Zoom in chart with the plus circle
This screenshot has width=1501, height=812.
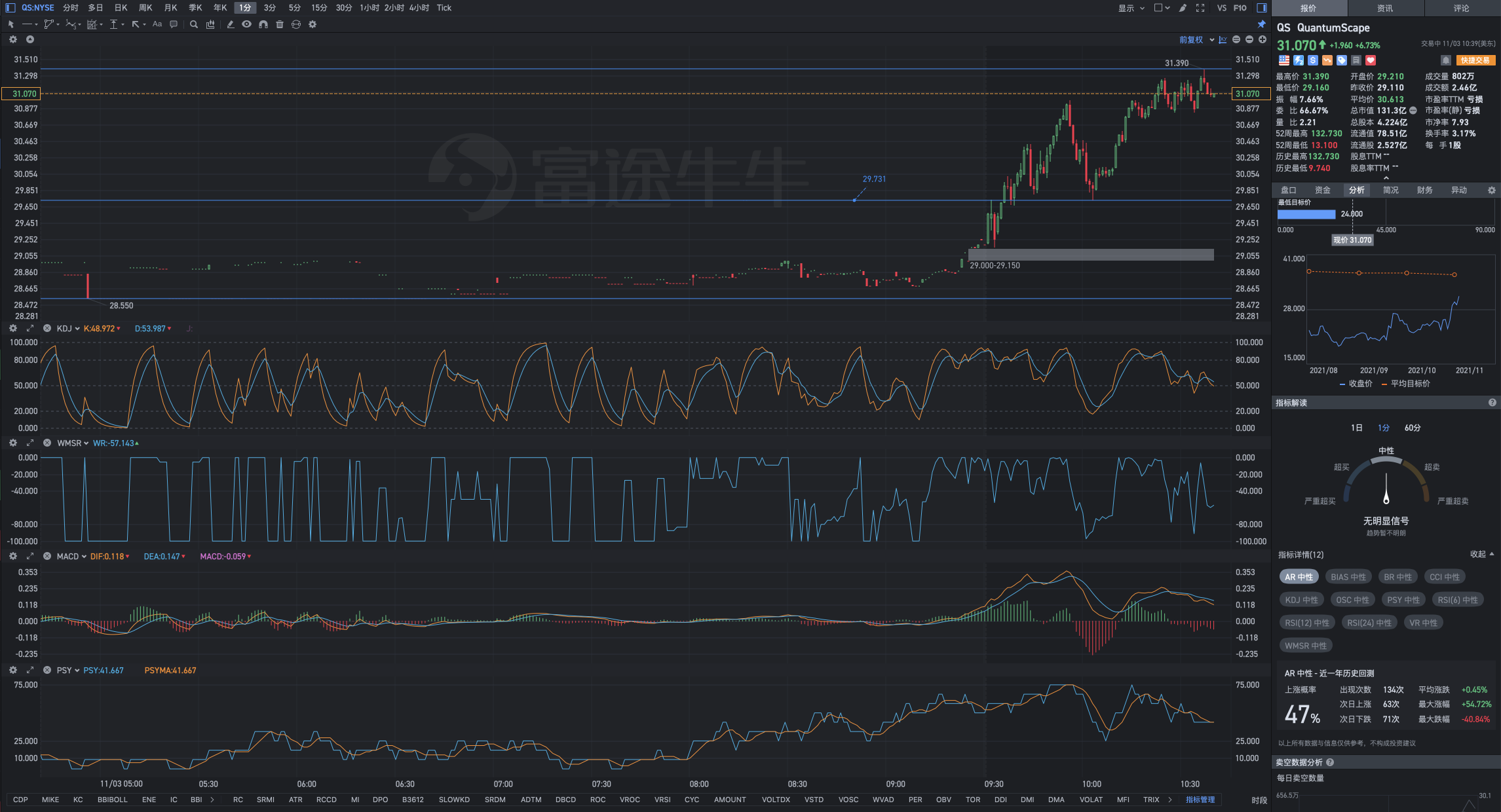[x=1263, y=40]
